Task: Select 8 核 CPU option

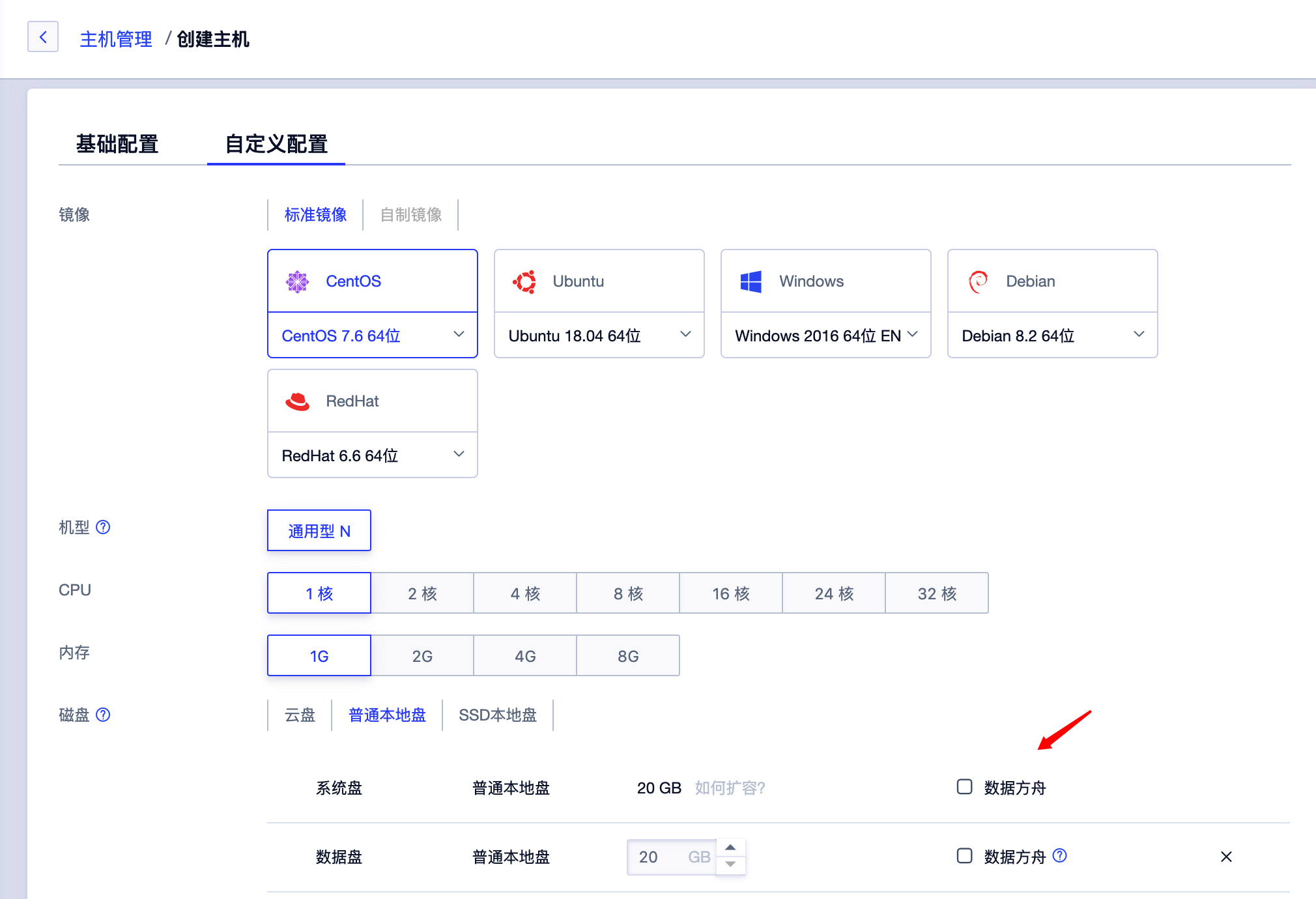Action: point(628,593)
